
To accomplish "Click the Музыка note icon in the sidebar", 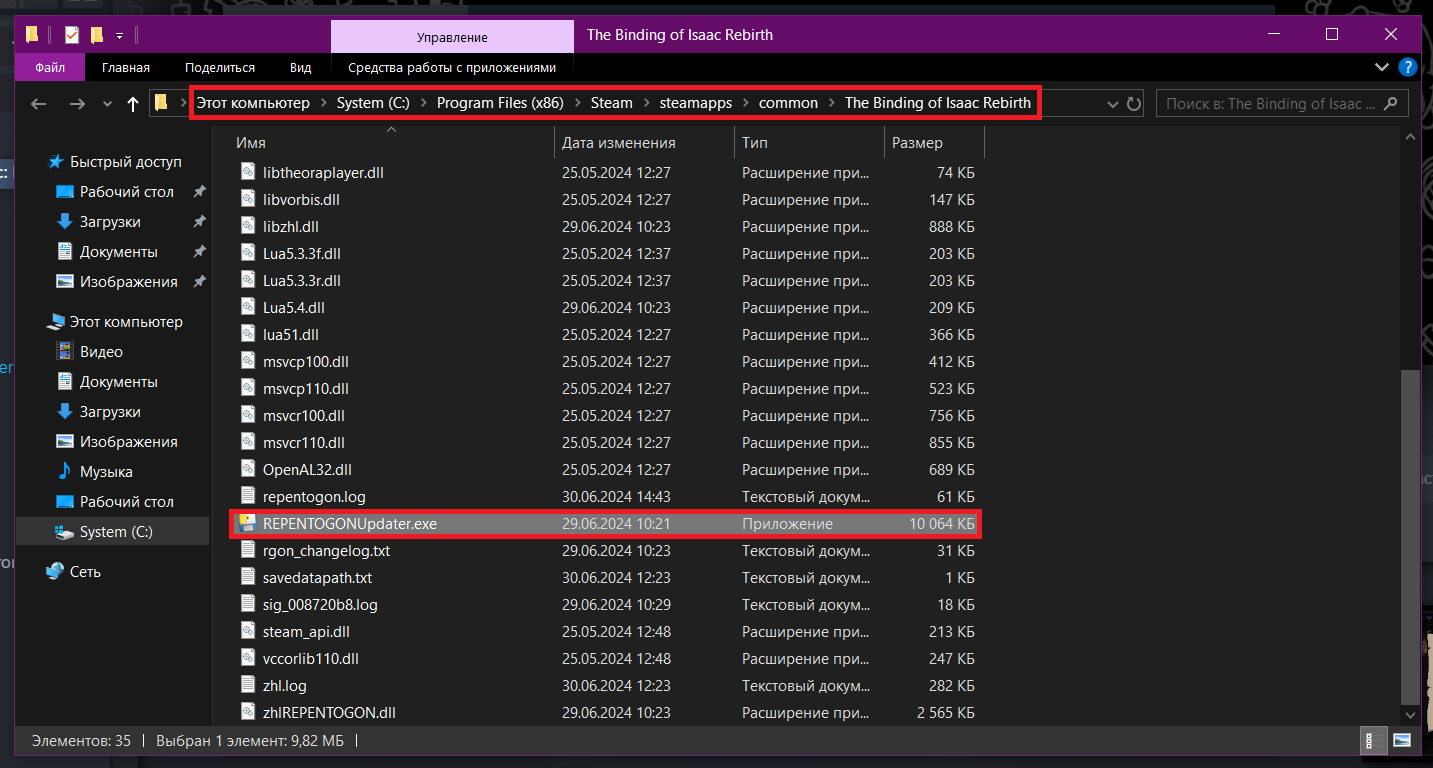I will click(65, 472).
